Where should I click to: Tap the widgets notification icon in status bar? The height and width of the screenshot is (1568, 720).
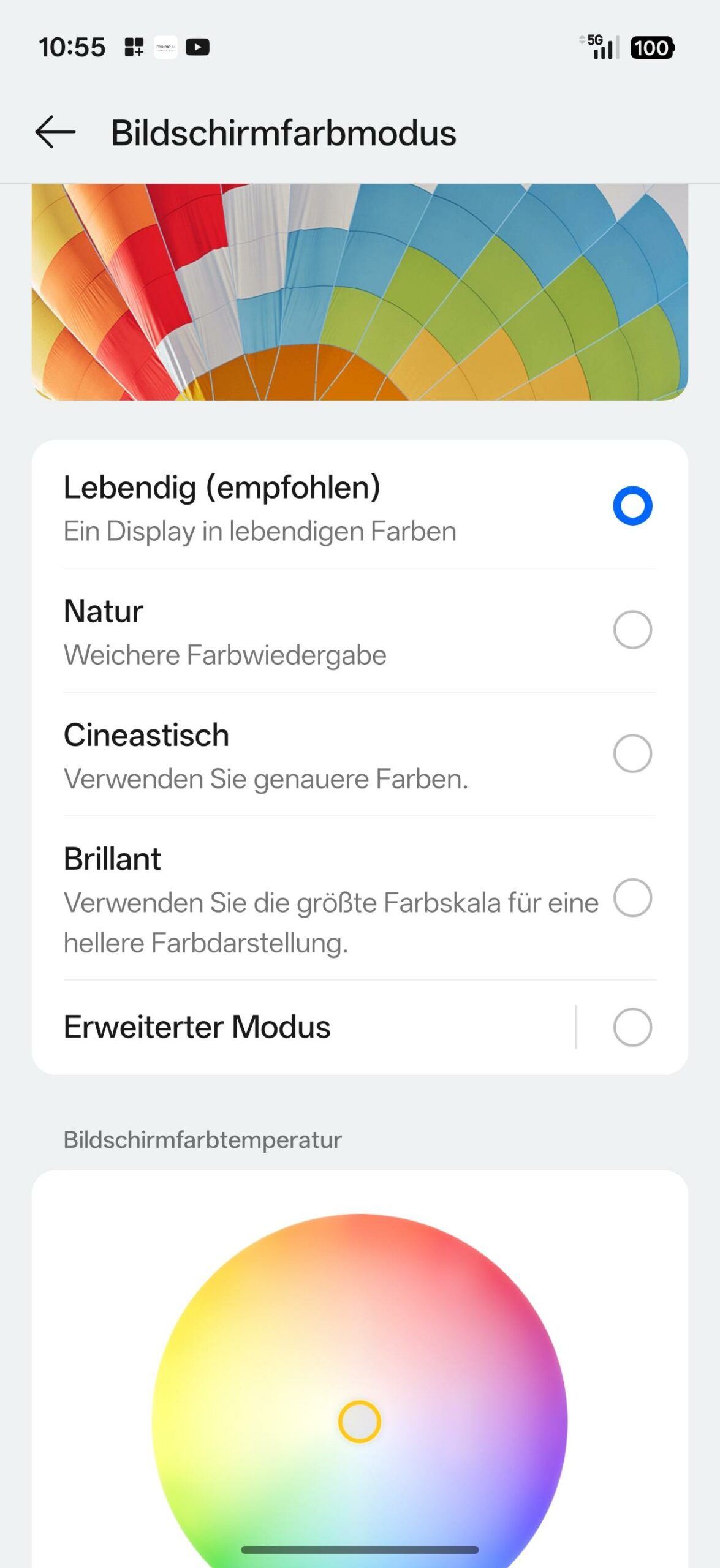click(134, 47)
